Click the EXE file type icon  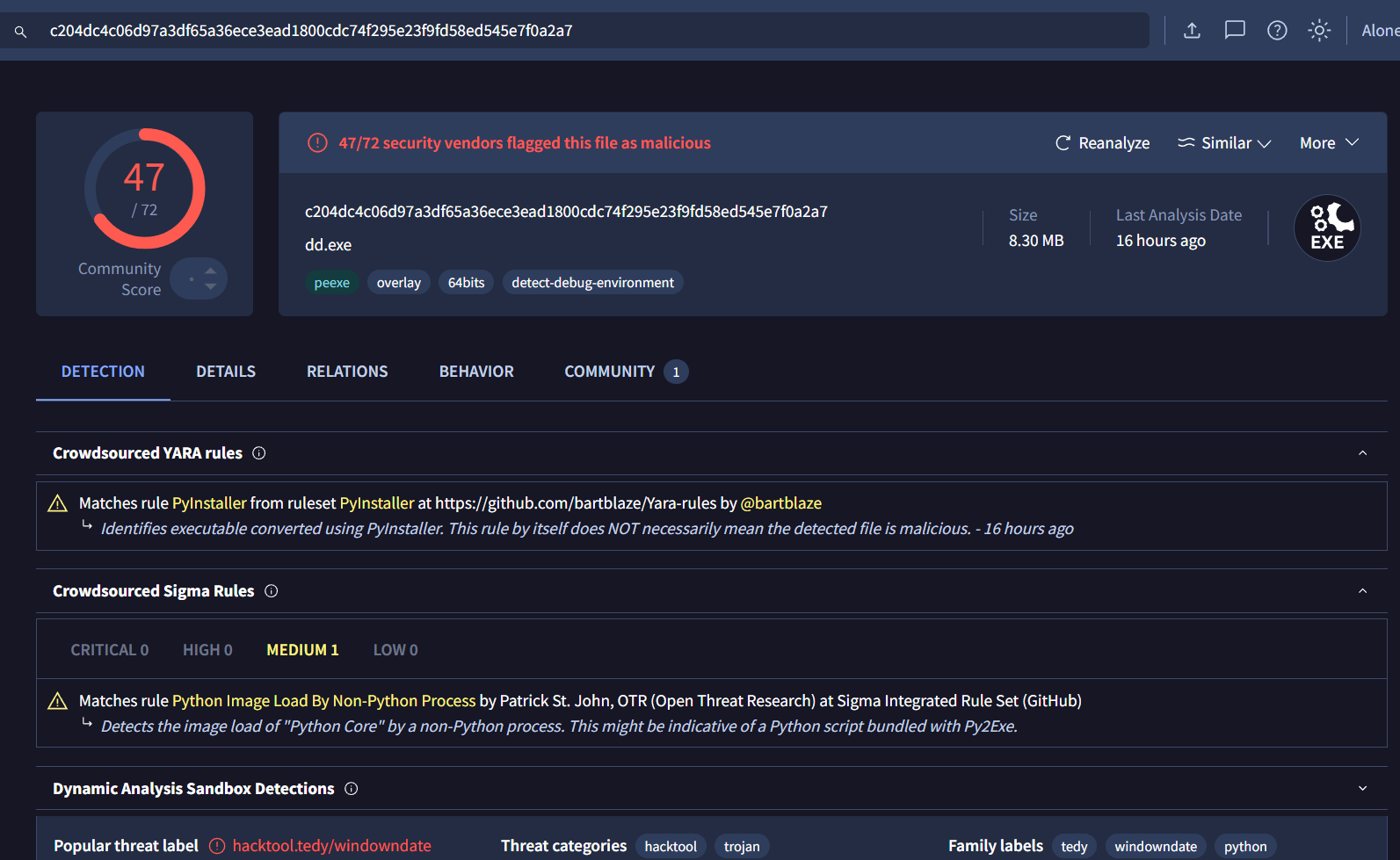[1327, 228]
